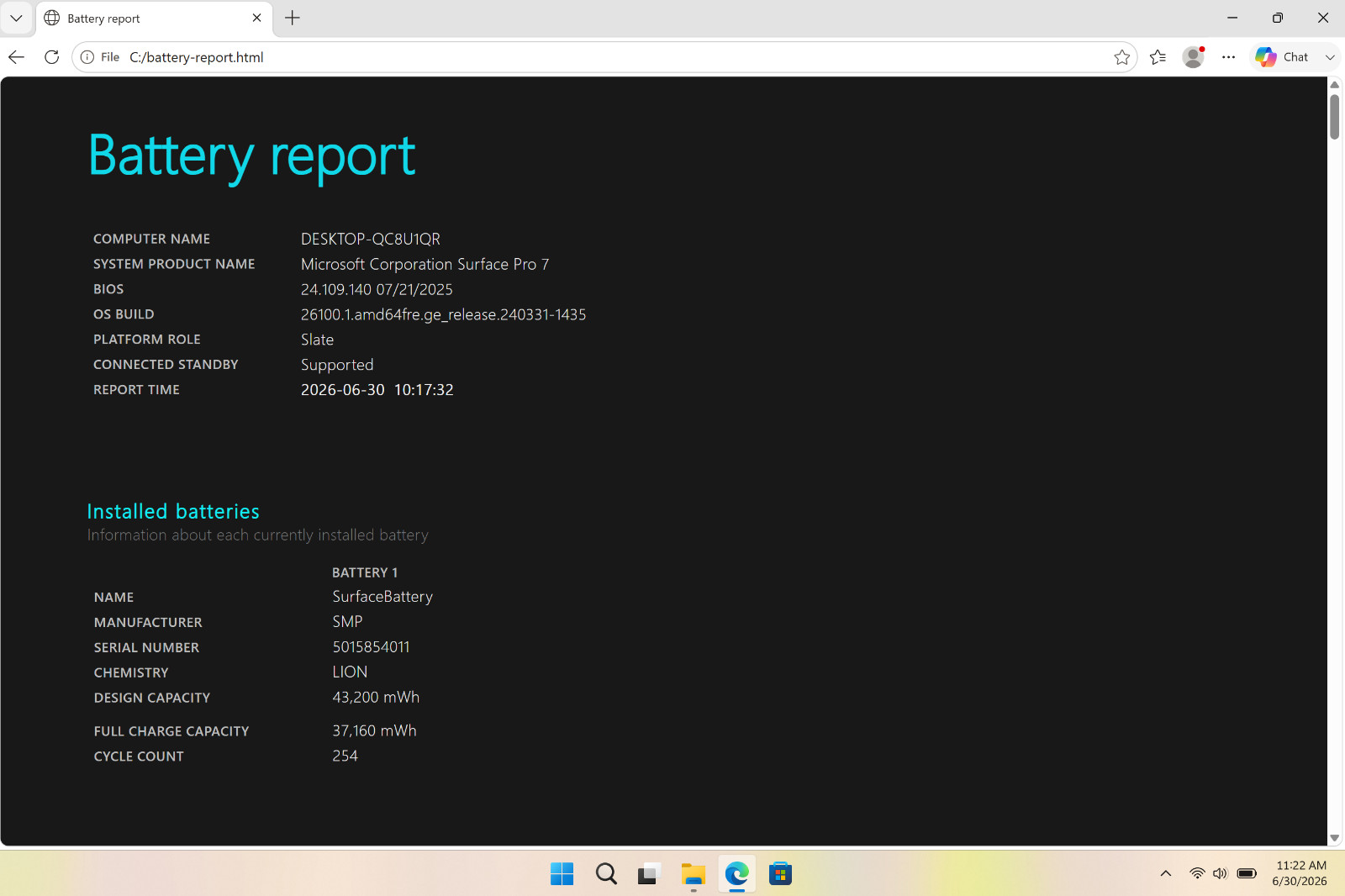Click the battery tray icon

pyautogui.click(x=1247, y=873)
